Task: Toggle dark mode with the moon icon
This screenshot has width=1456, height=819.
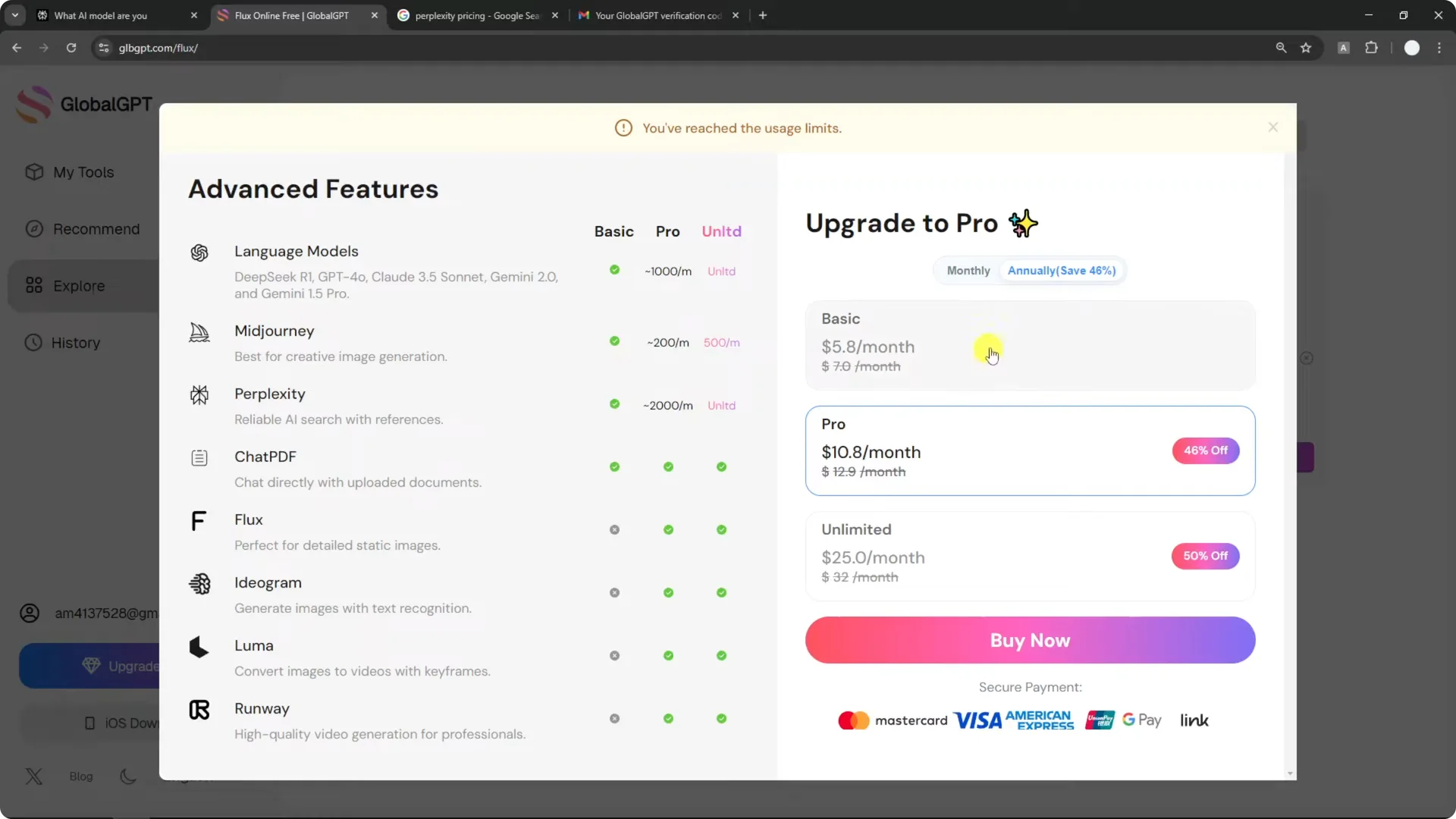Action: 127,776
